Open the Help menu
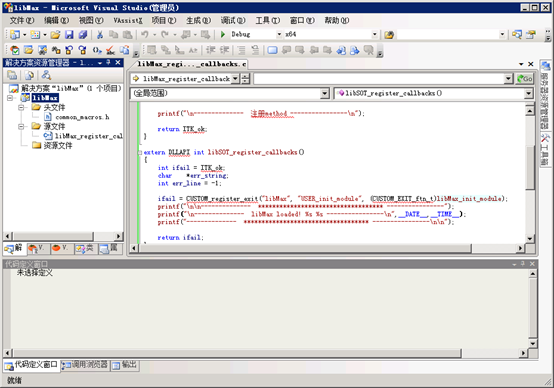 click(337, 20)
